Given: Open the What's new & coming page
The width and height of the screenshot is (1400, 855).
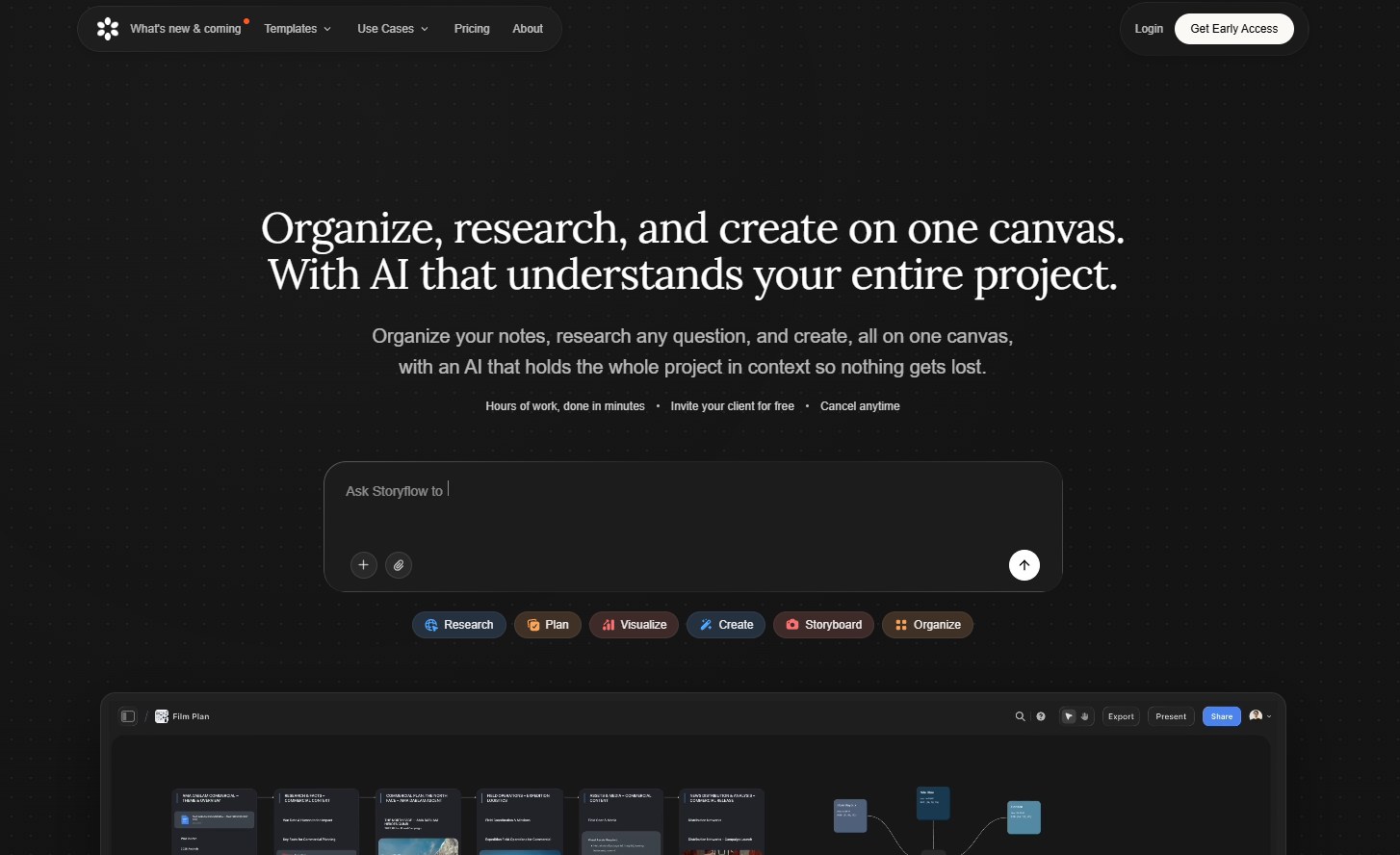Looking at the screenshot, I should (186, 29).
